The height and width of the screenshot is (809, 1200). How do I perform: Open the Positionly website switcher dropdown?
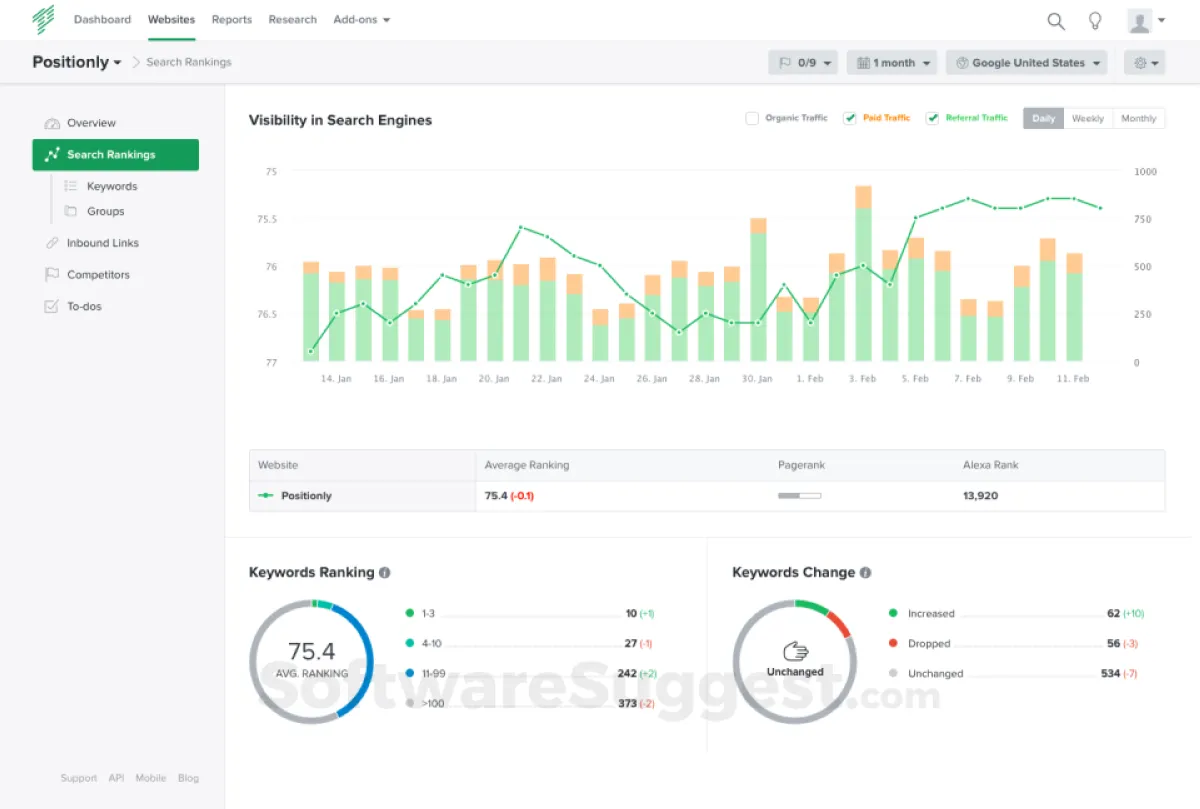pyautogui.click(x=77, y=62)
